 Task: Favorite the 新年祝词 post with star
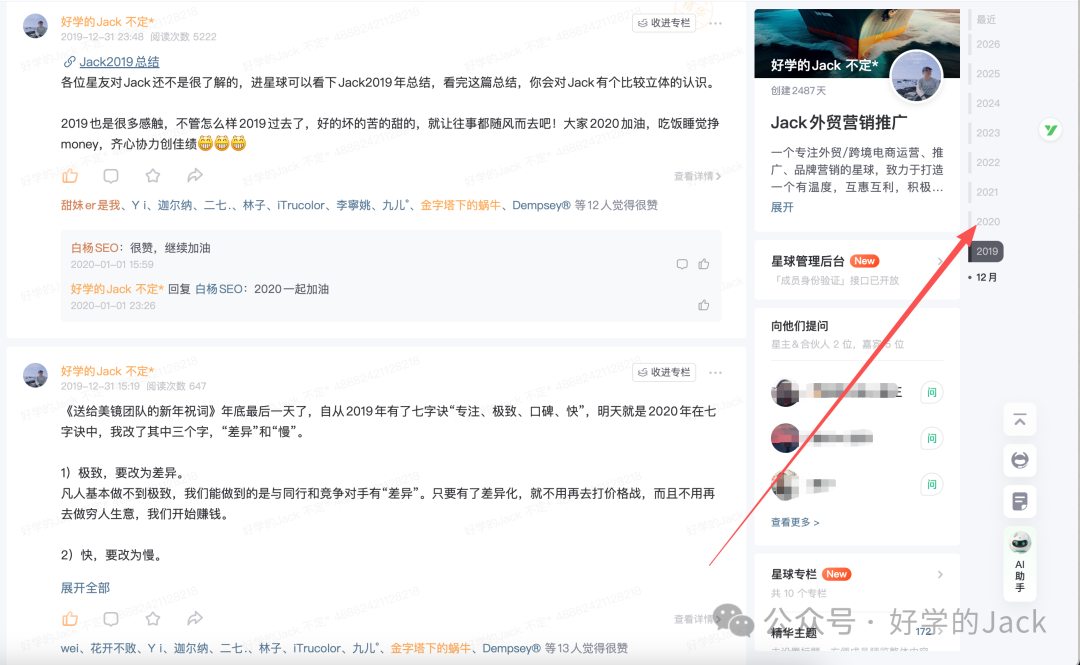tap(153, 619)
